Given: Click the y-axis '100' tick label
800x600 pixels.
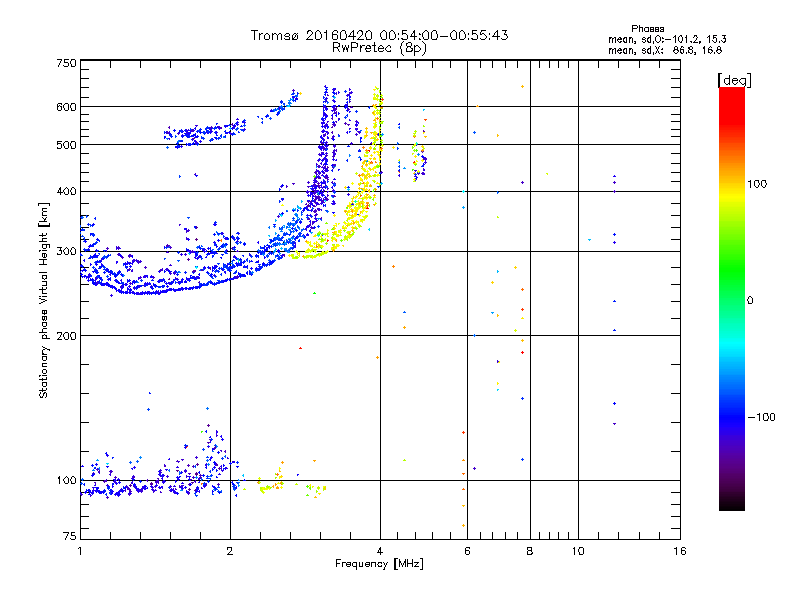Looking at the screenshot, I should (x=66, y=481).
